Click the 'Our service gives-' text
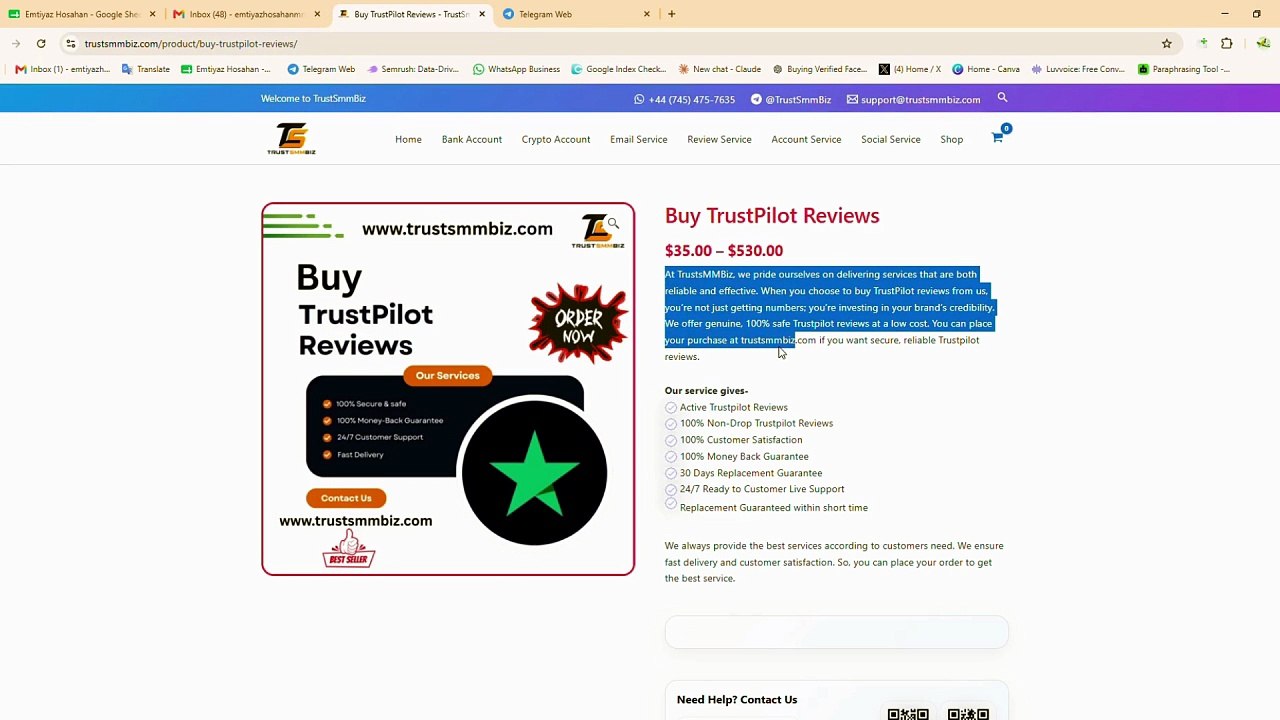The image size is (1280, 720). pyautogui.click(x=706, y=391)
